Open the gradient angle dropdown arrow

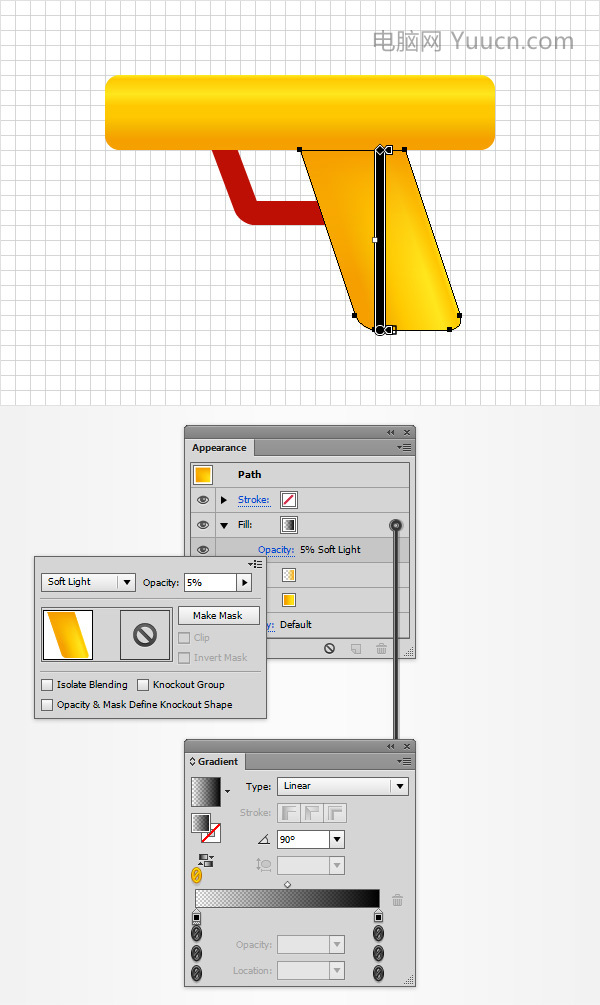[x=337, y=840]
